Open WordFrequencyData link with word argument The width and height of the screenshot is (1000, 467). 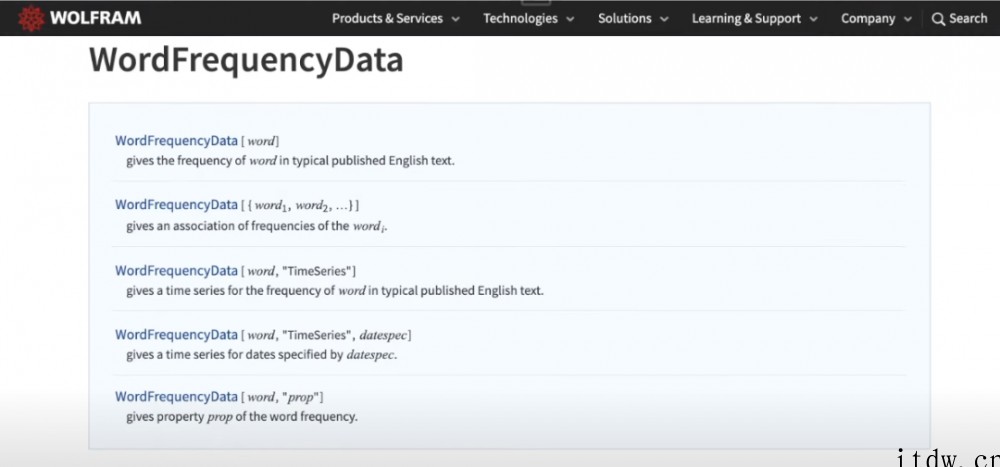pos(176,140)
